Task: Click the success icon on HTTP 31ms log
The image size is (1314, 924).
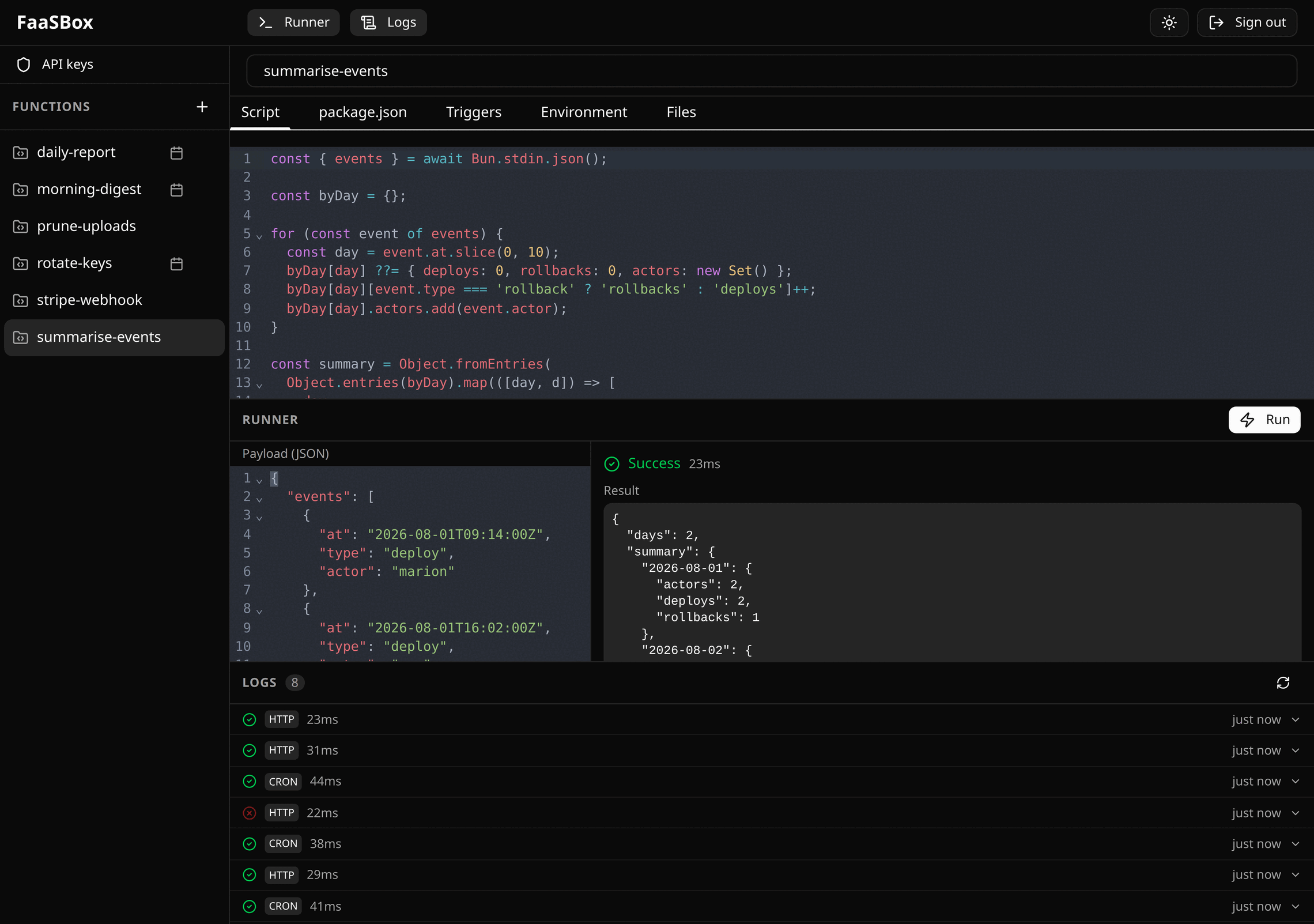Action: 249,750
